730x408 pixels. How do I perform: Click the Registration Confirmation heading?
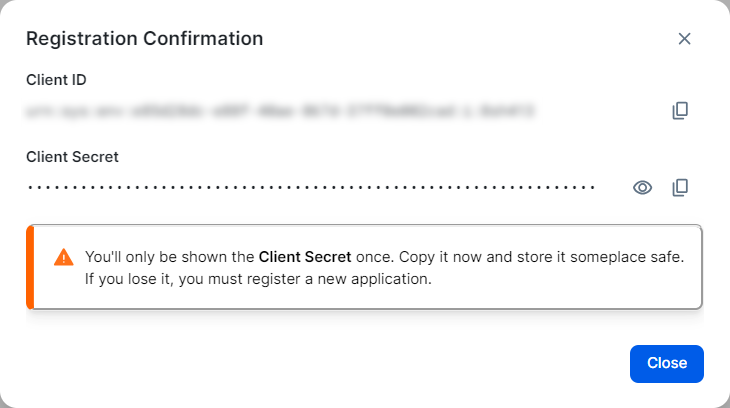coord(144,39)
